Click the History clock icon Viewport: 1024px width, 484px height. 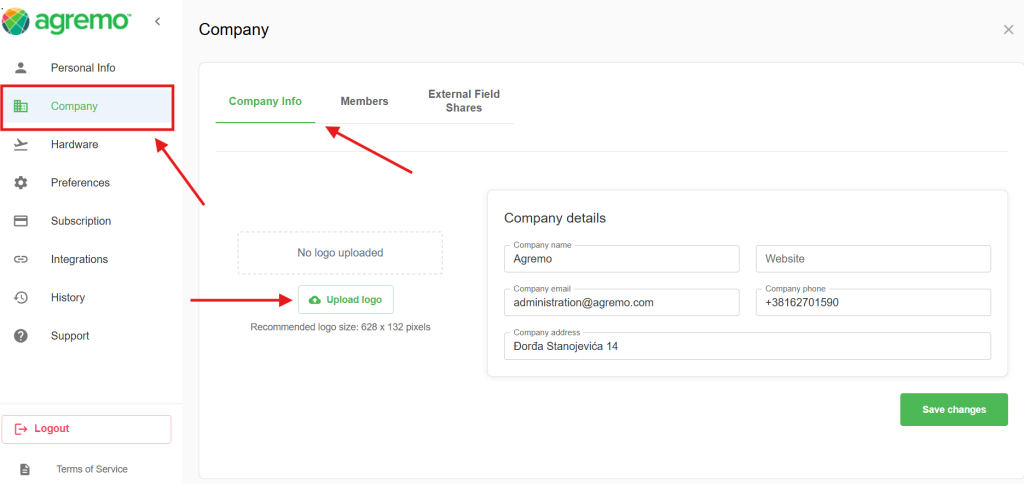tap(21, 298)
